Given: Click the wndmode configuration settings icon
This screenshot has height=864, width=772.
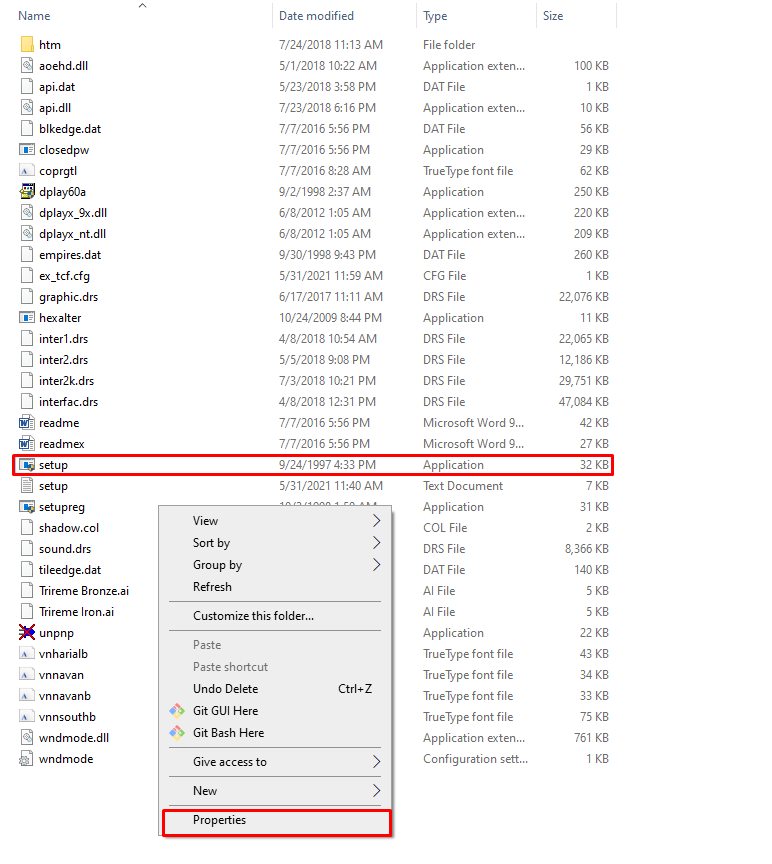Looking at the screenshot, I should (x=27, y=759).
